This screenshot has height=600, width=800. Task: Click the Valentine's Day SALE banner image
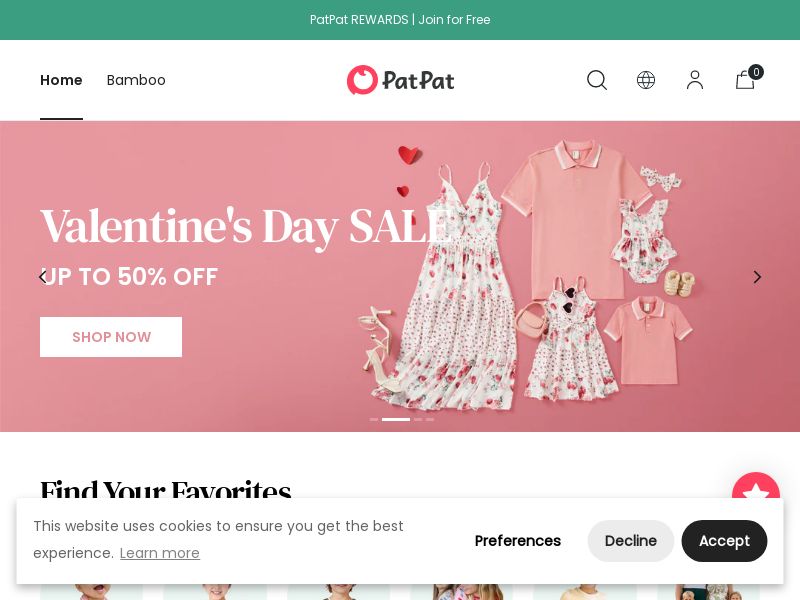tap(400, 276)
